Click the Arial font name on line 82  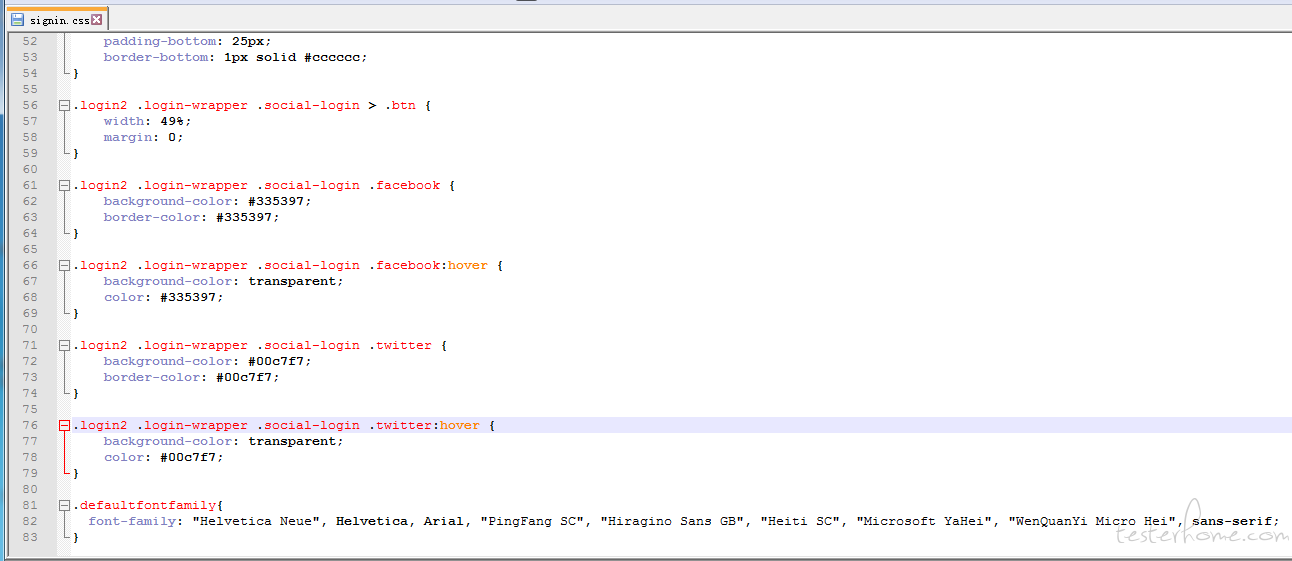point(444,521)
